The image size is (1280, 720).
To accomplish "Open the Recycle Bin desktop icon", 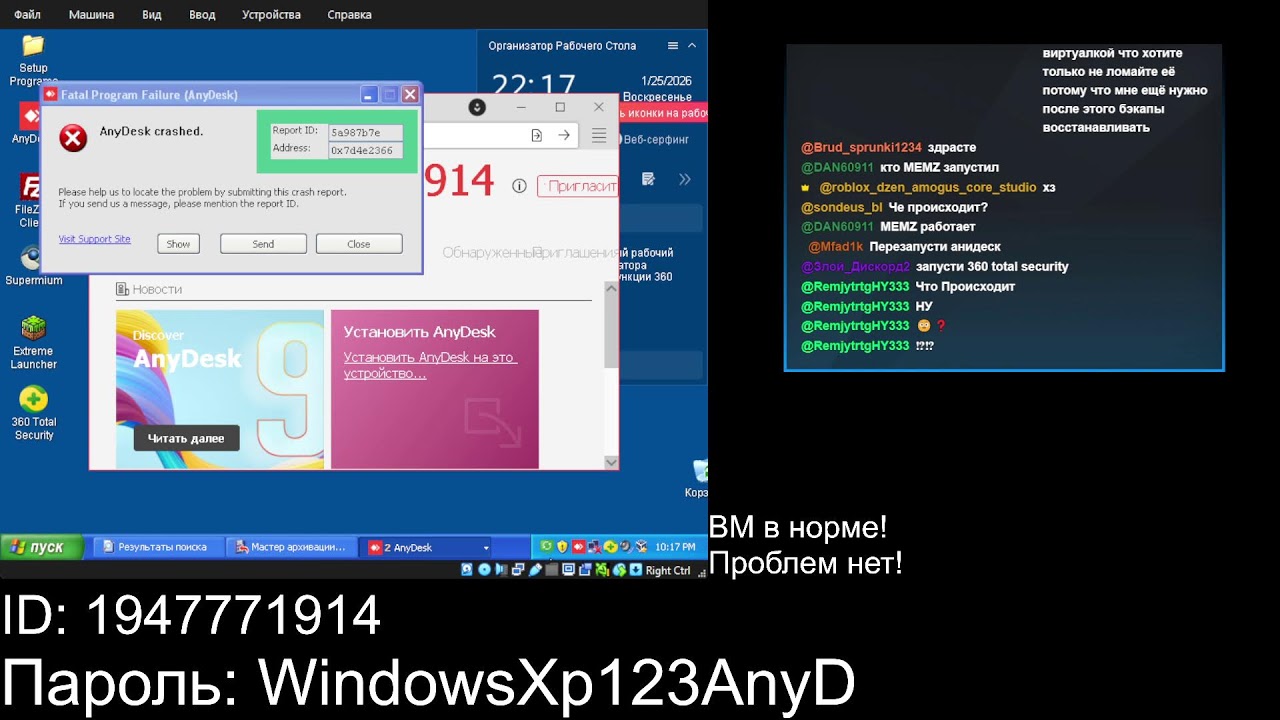I will (698, 478).
